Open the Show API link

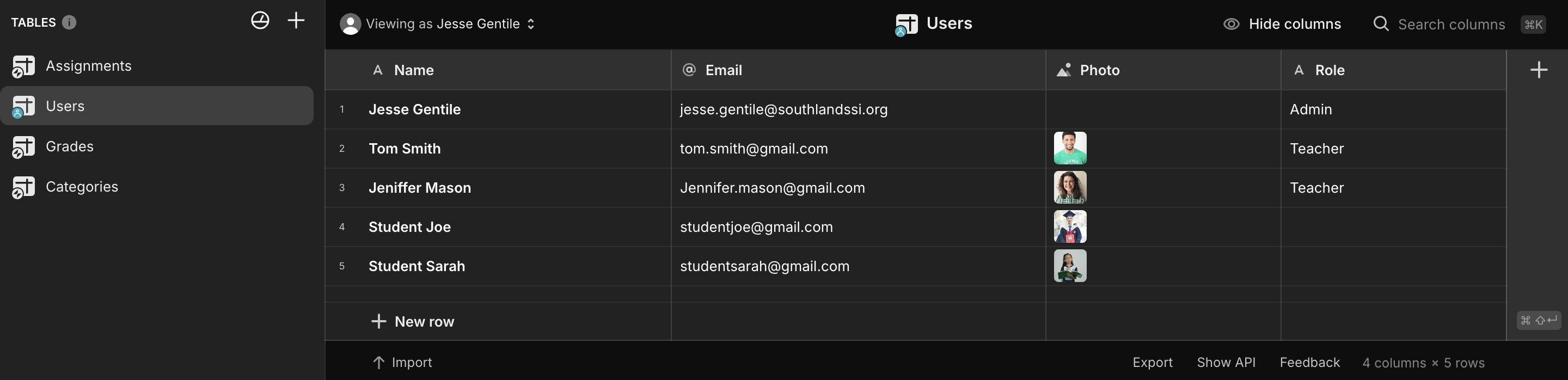pos(1226,363)
